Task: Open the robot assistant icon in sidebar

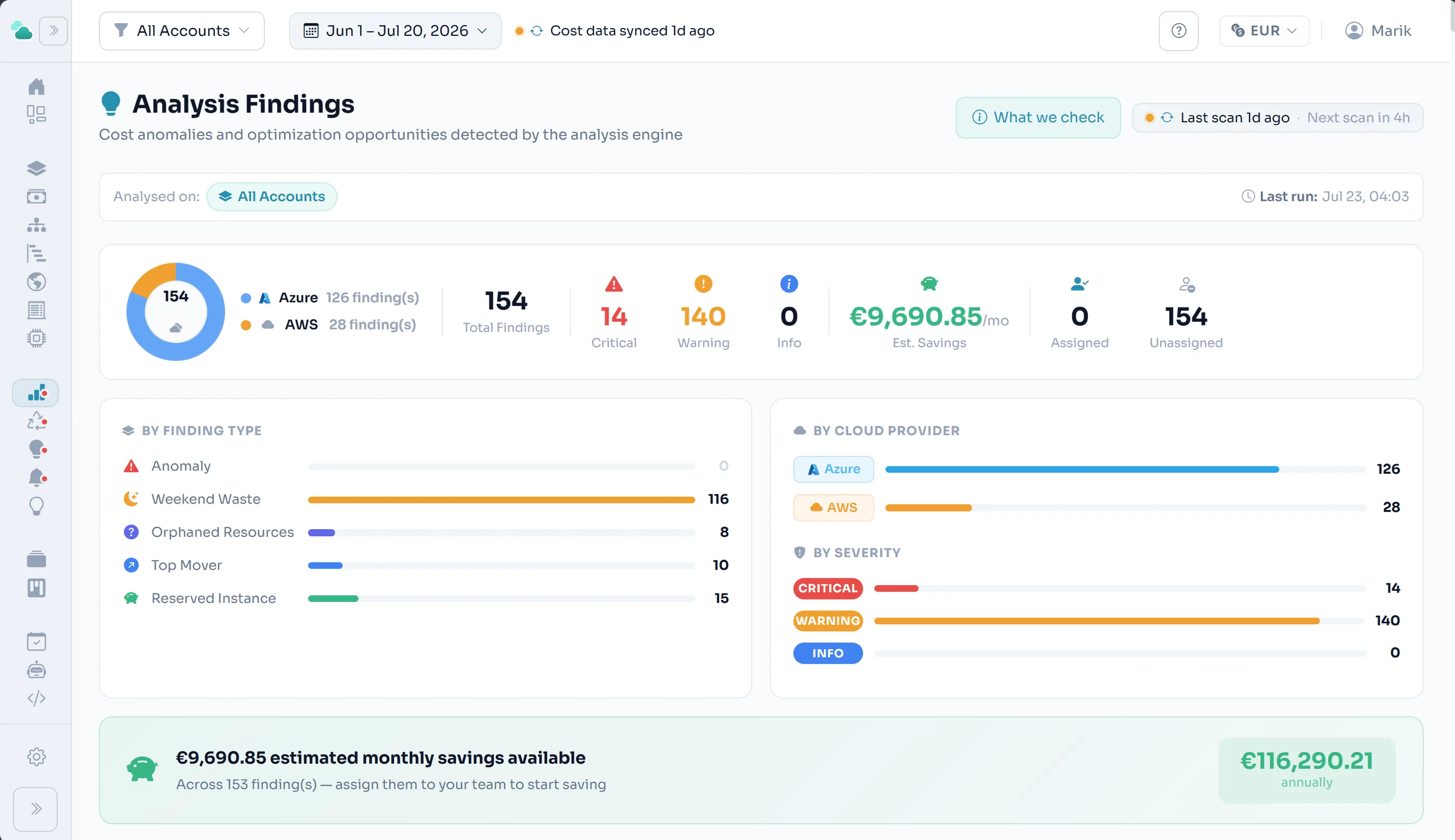Action: (x=36, y=670)
